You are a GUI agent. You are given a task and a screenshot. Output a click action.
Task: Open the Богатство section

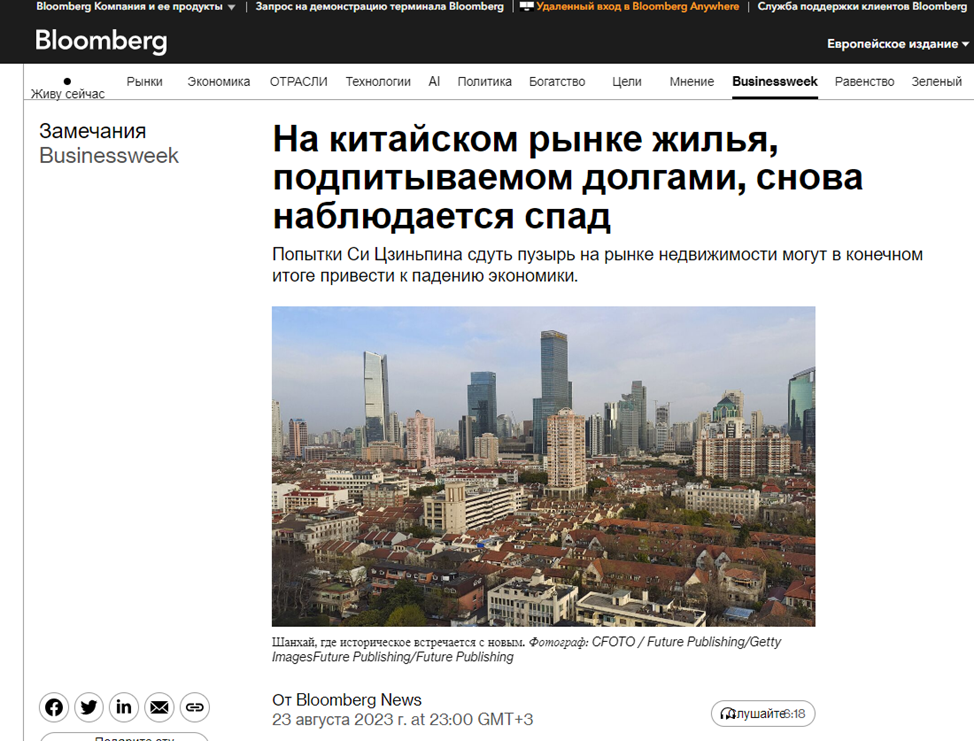point(557,81)
